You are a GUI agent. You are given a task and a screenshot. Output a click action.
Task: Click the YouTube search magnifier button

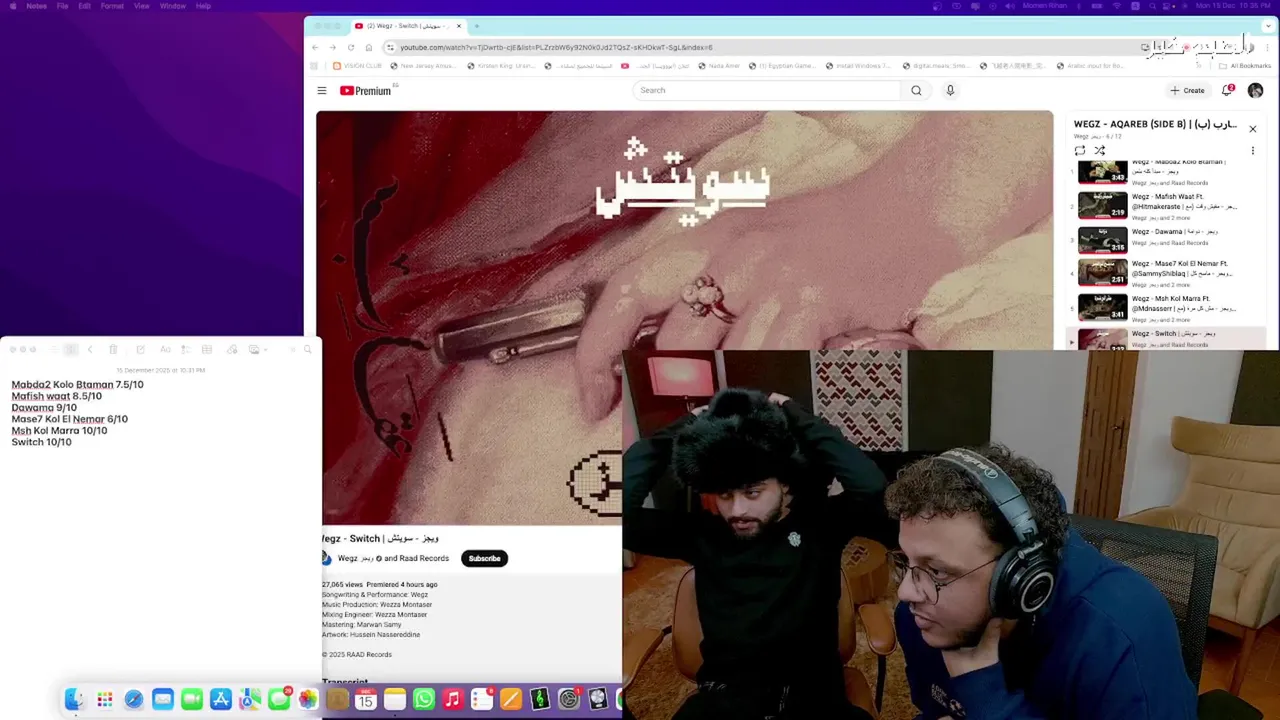(x=916, y=90)
